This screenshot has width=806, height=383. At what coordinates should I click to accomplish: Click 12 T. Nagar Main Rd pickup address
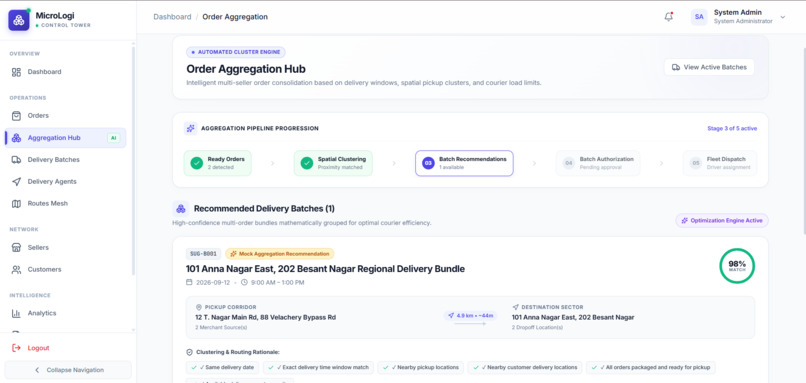point(266,318)
